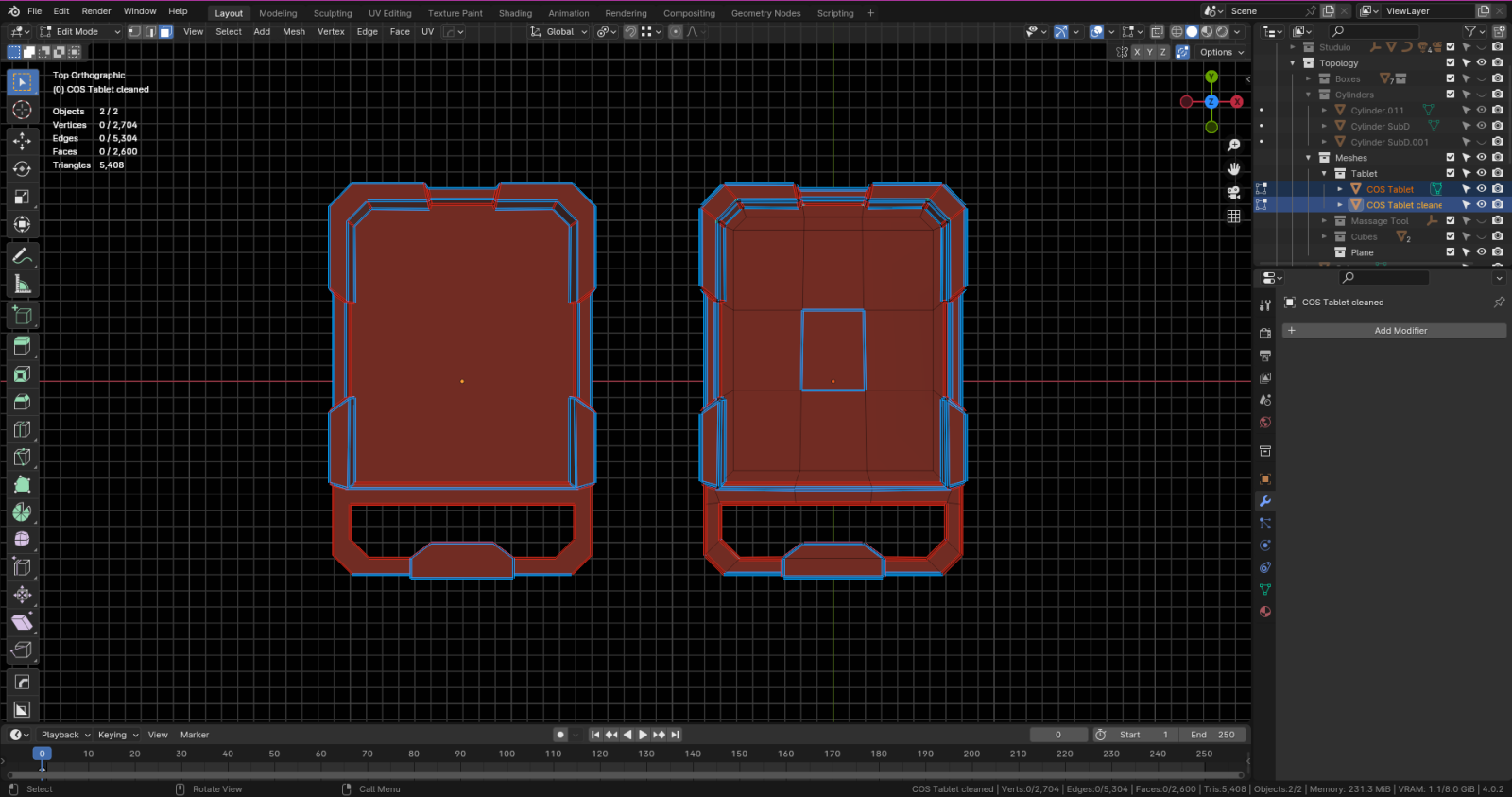Click the Marker menu in timeline
The image size is (1512, 797).
[x=195, y=735]
